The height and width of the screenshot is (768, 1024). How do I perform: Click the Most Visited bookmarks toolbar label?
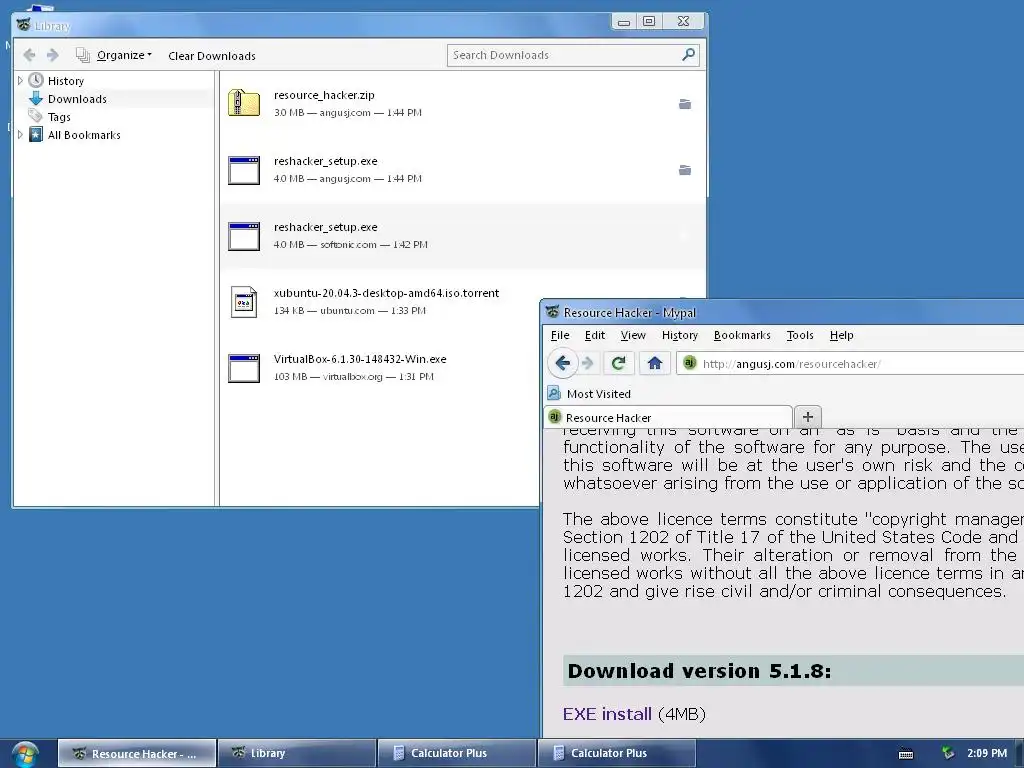(598, 394)
